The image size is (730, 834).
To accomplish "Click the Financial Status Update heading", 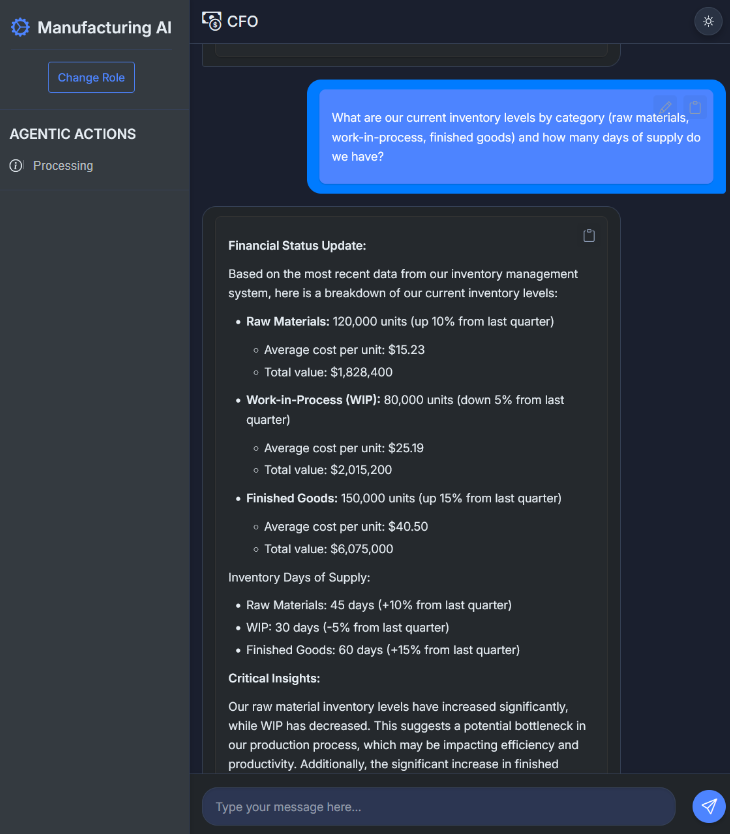I will pyautogui.click(x=281, y=245).
